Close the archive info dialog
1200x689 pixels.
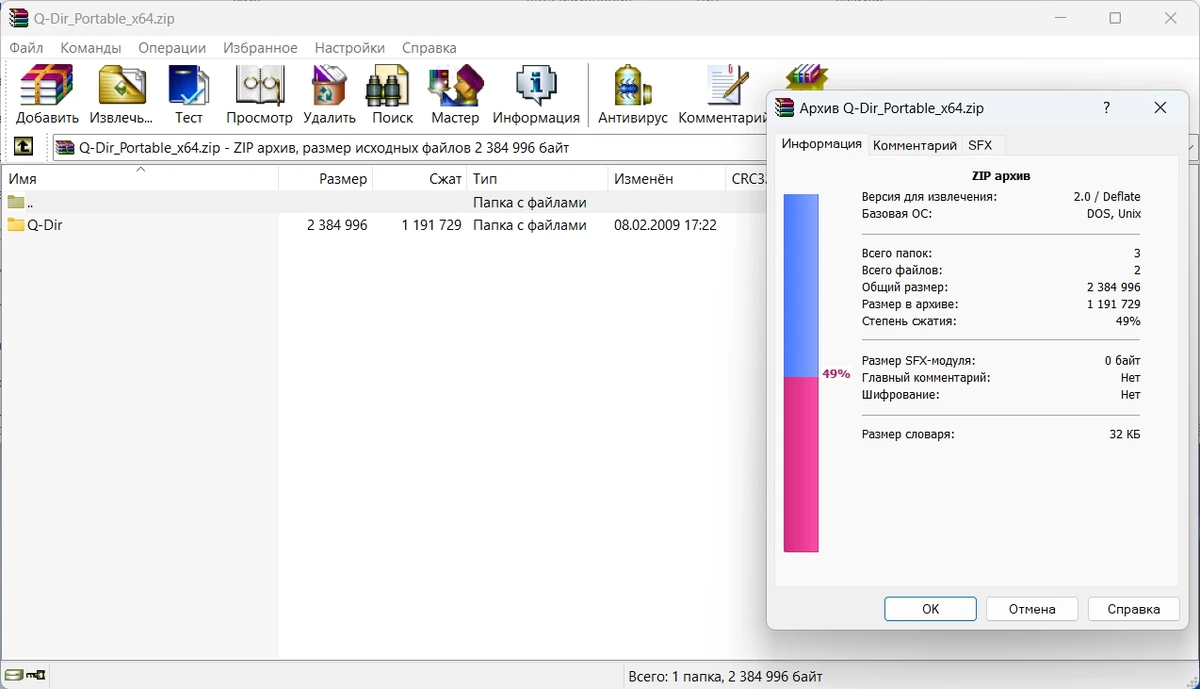[x=1160, y=108]
